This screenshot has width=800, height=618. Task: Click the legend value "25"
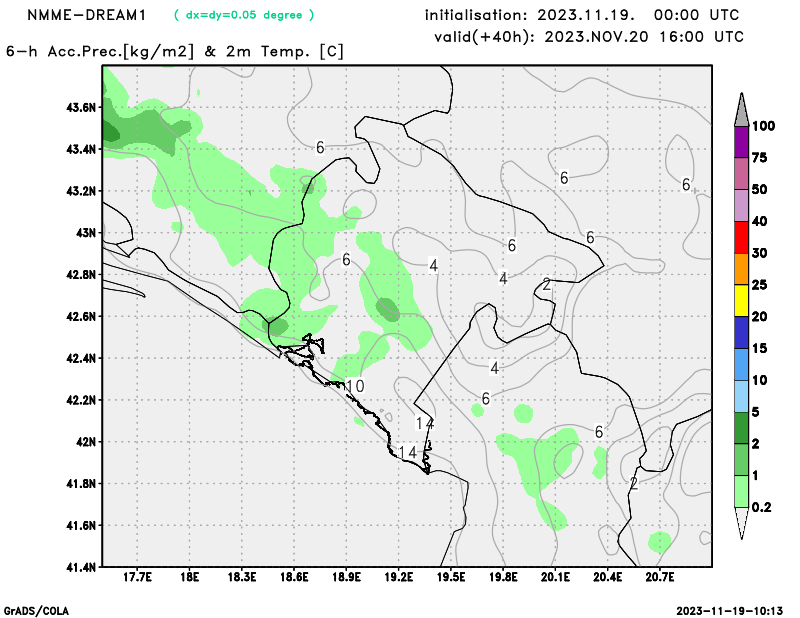pyautogui.click(x=760, y=285)
